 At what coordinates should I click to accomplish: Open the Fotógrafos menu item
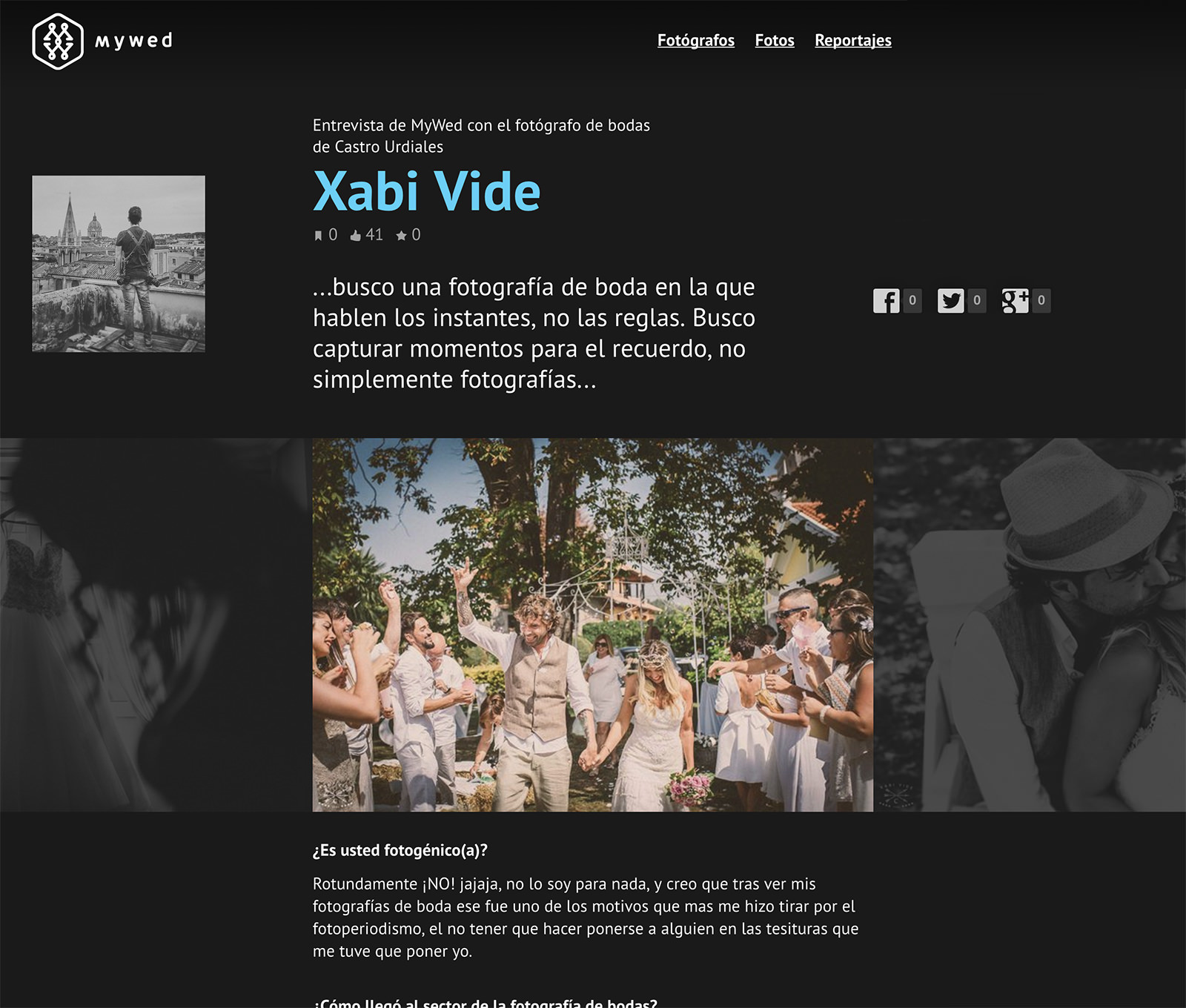pos(696,41)
